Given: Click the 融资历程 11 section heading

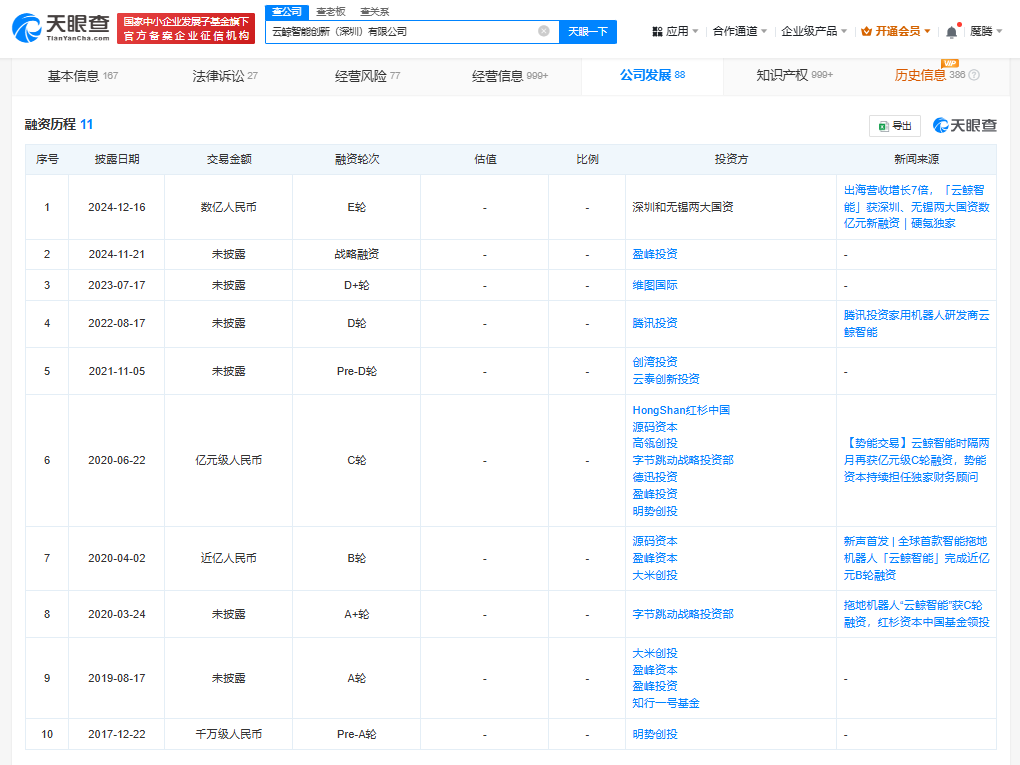Looking at the screenshot, I should (x=59, y=124).
